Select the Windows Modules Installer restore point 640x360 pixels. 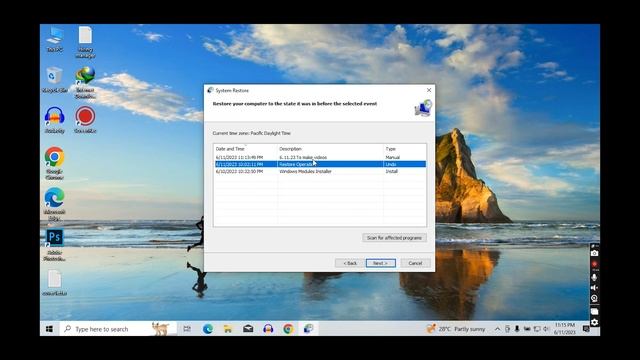[320, 171]
